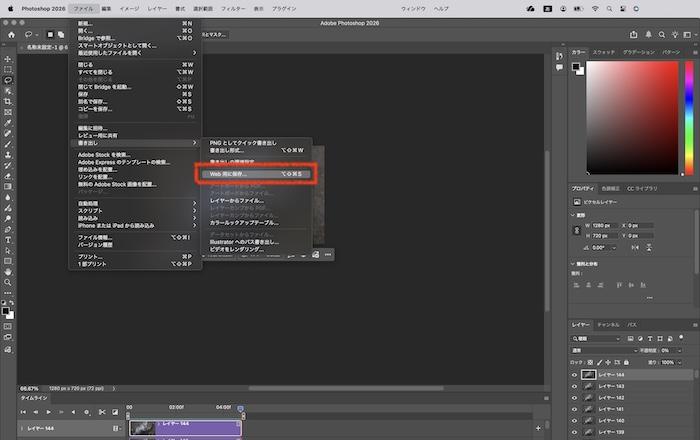Toggle the layer filter on/off switch
Screen dimensions: 700x440
pos(681,338)
